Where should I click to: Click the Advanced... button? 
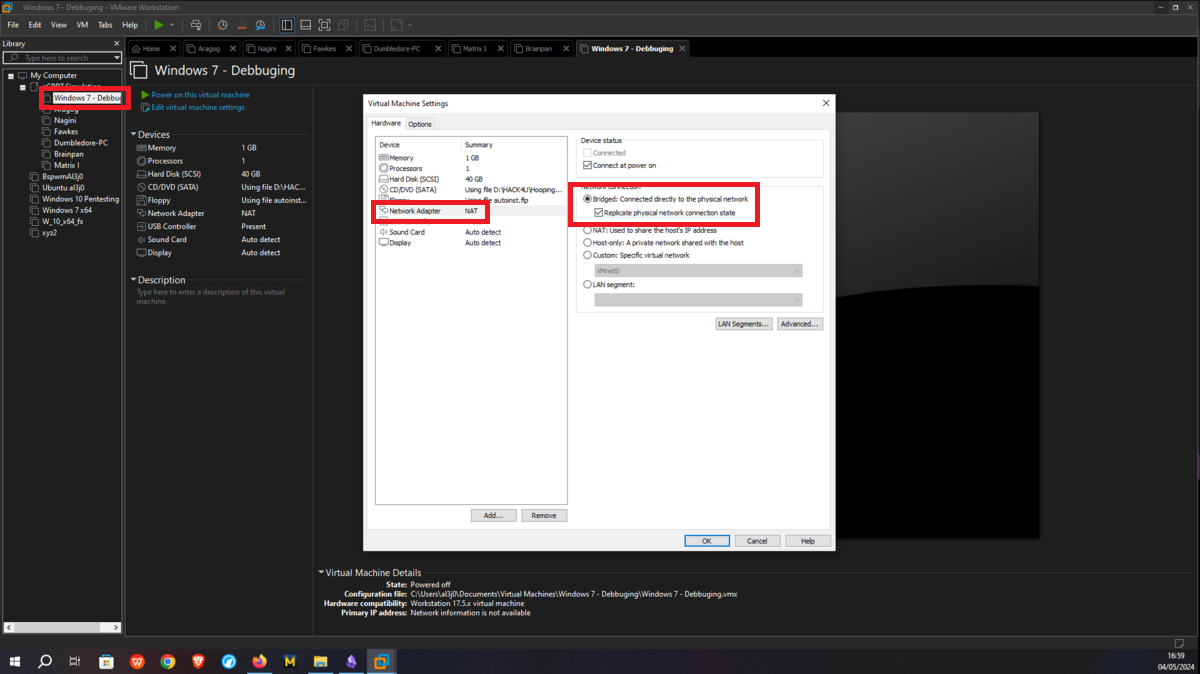click(799, 324)
